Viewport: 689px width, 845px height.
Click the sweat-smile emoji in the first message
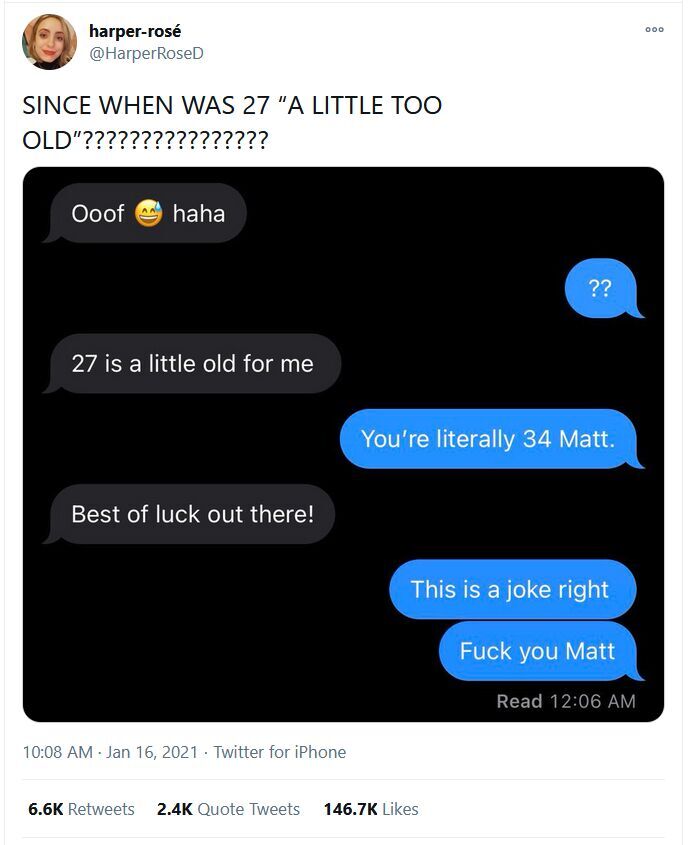(148, 213)
